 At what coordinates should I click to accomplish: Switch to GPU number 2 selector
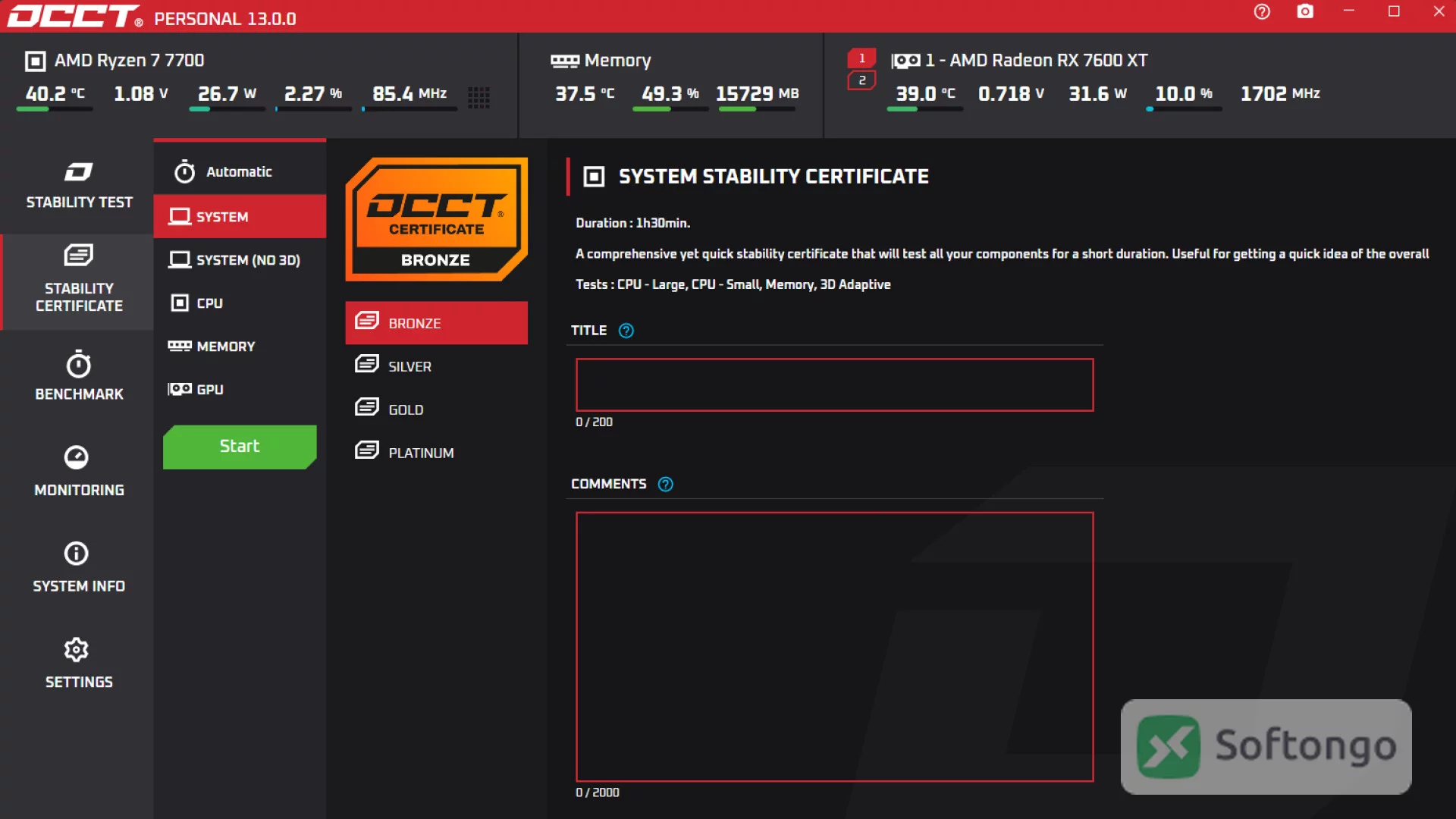pyautogui.click(x=861, y=80)
